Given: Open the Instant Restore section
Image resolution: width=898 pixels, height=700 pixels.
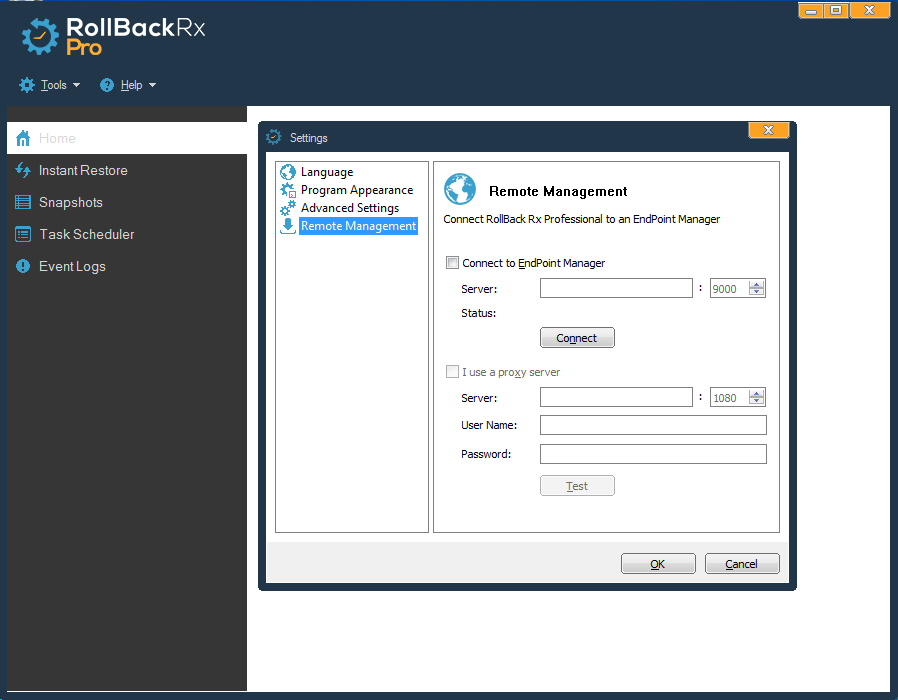Looking at the screenshot, I should [x=127, y=170].
